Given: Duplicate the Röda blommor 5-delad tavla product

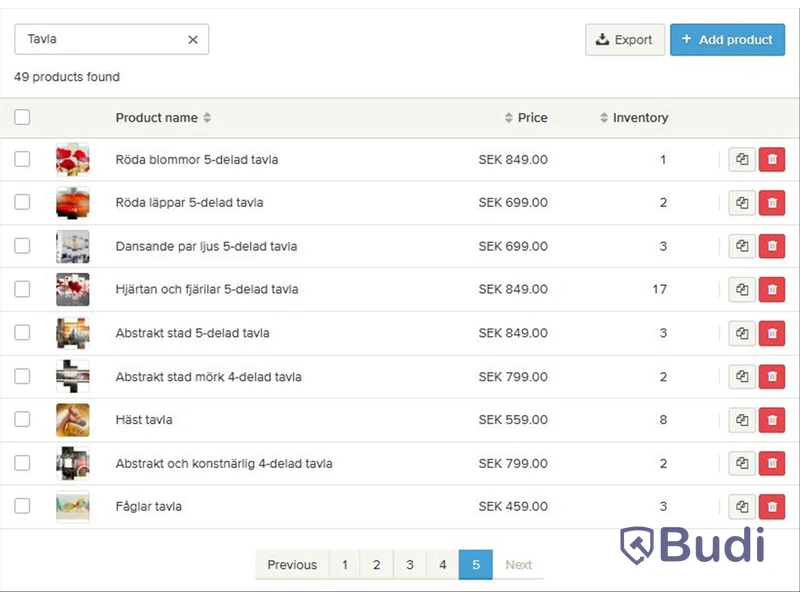Looking at the screenshot, I should 742,159.
